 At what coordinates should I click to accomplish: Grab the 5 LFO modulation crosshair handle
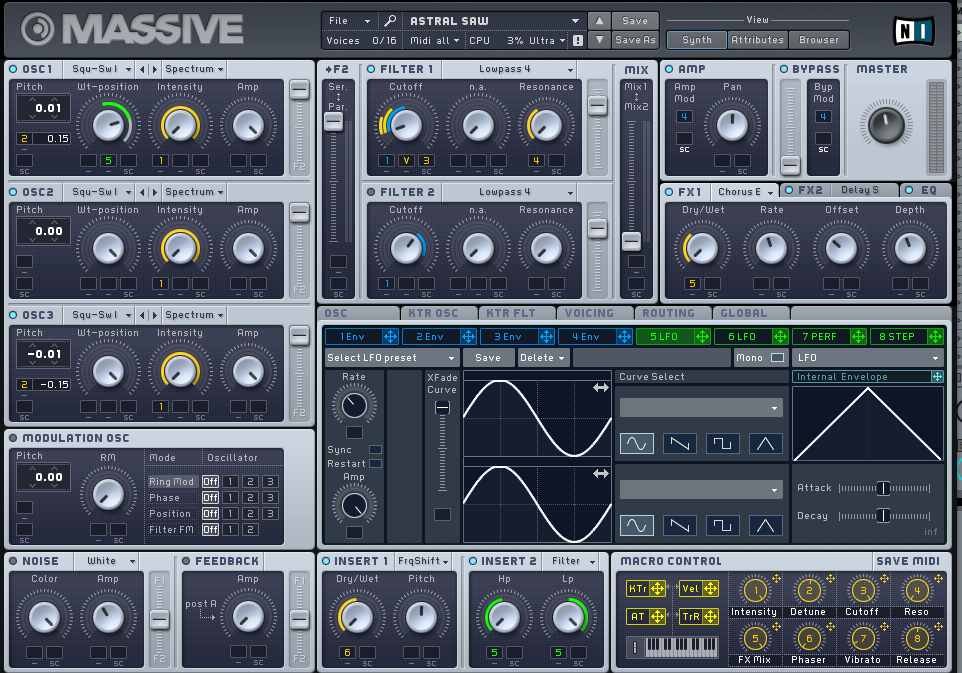(702, 336)
